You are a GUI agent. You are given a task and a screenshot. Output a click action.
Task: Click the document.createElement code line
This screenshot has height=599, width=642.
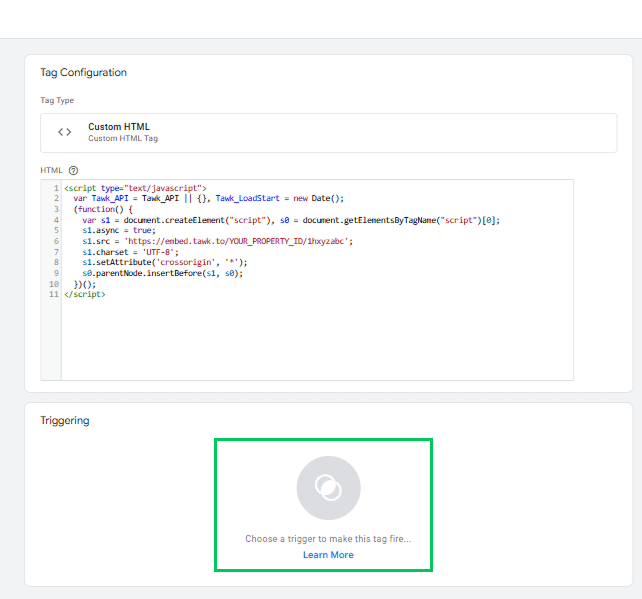[291, 220]
